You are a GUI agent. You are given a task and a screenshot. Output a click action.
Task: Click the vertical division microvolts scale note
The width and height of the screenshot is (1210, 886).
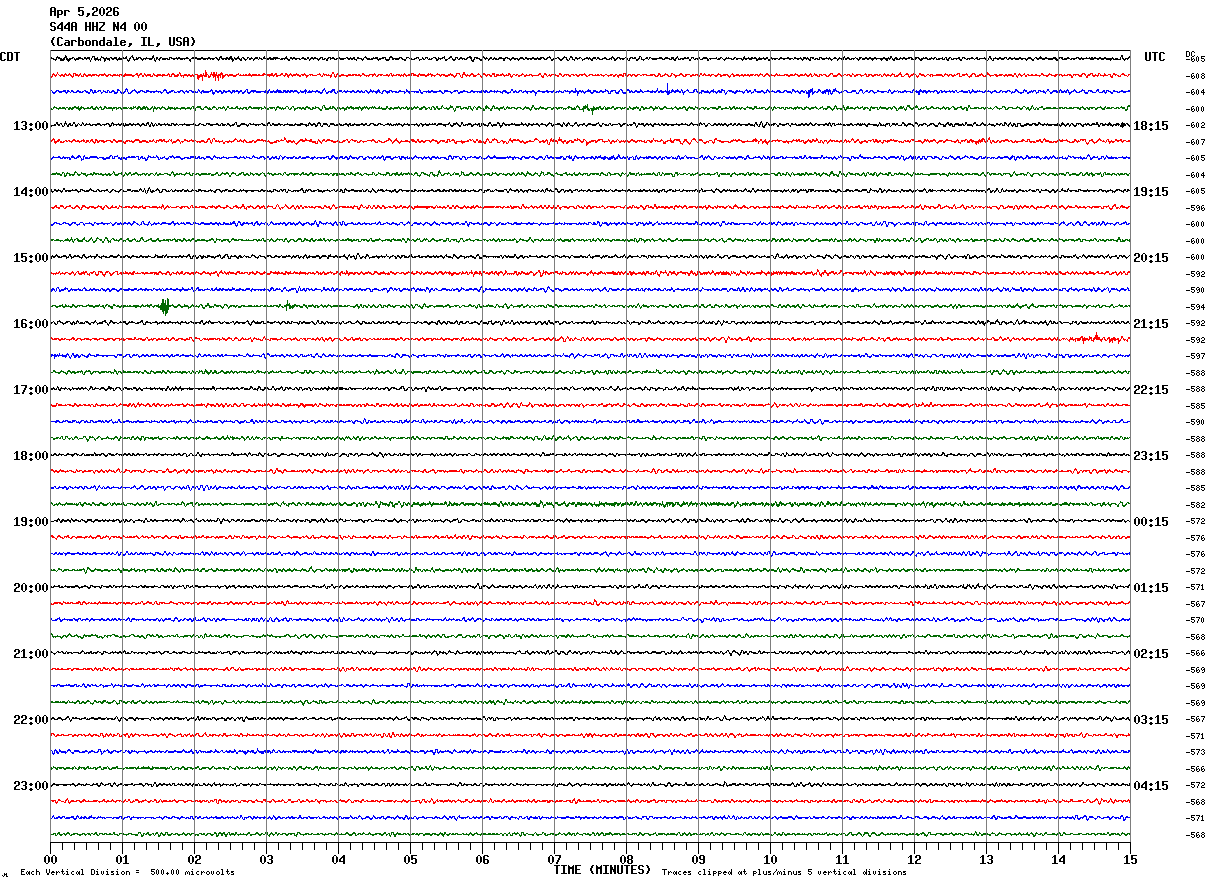(x=128, y=873)
